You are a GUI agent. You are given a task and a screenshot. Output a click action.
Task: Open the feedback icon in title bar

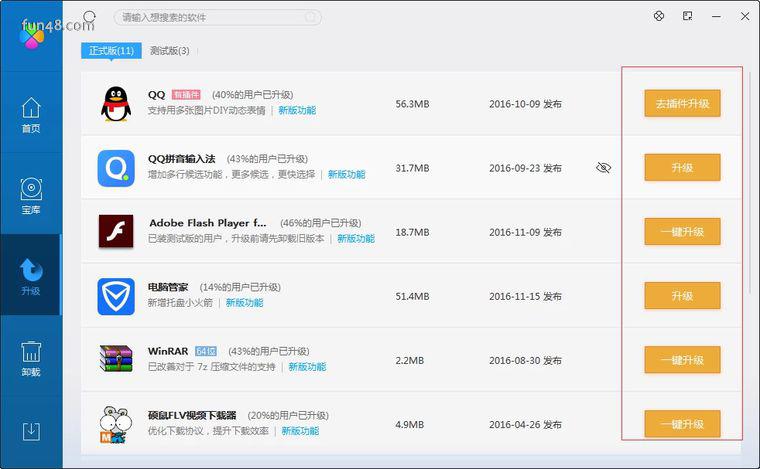[x=659, y=16]
